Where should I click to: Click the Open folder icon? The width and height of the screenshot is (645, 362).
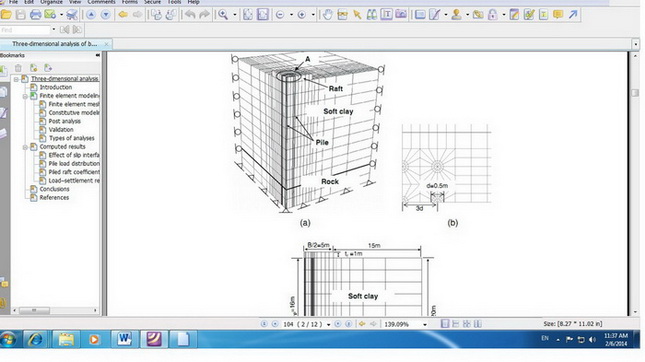tap(6, 15)
